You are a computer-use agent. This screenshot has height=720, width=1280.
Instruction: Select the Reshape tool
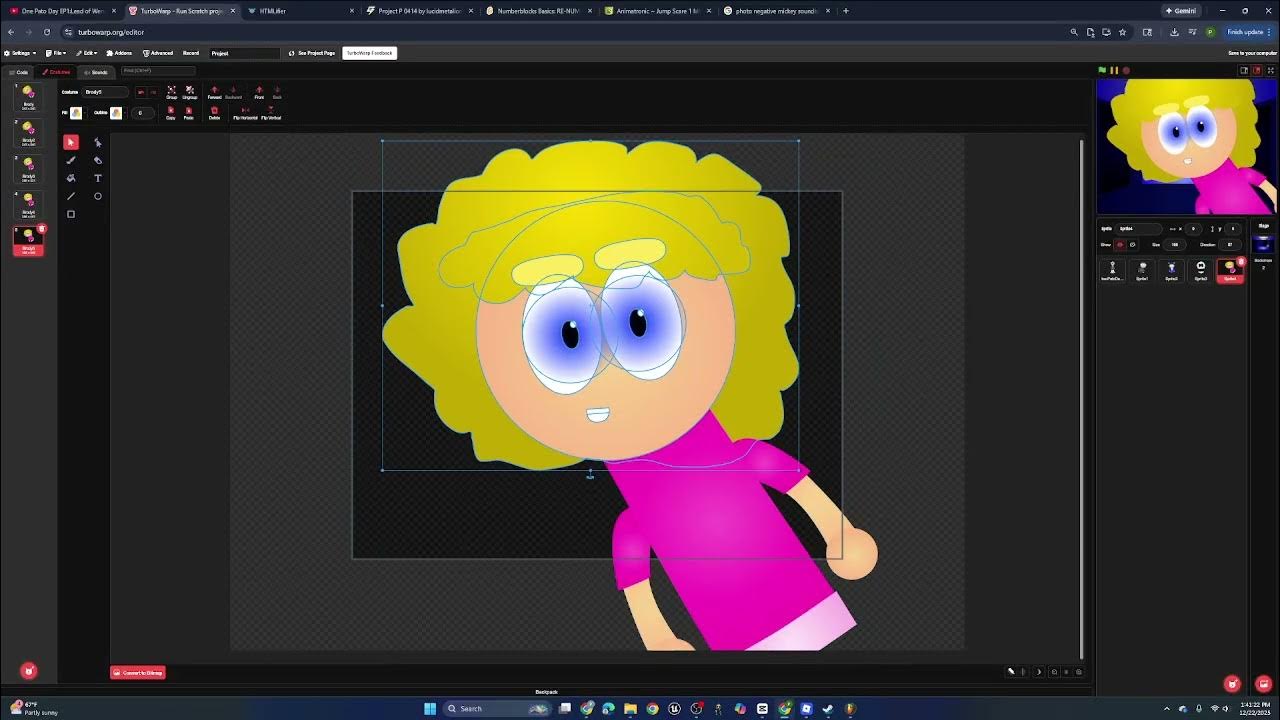click(x=97, y=142)
